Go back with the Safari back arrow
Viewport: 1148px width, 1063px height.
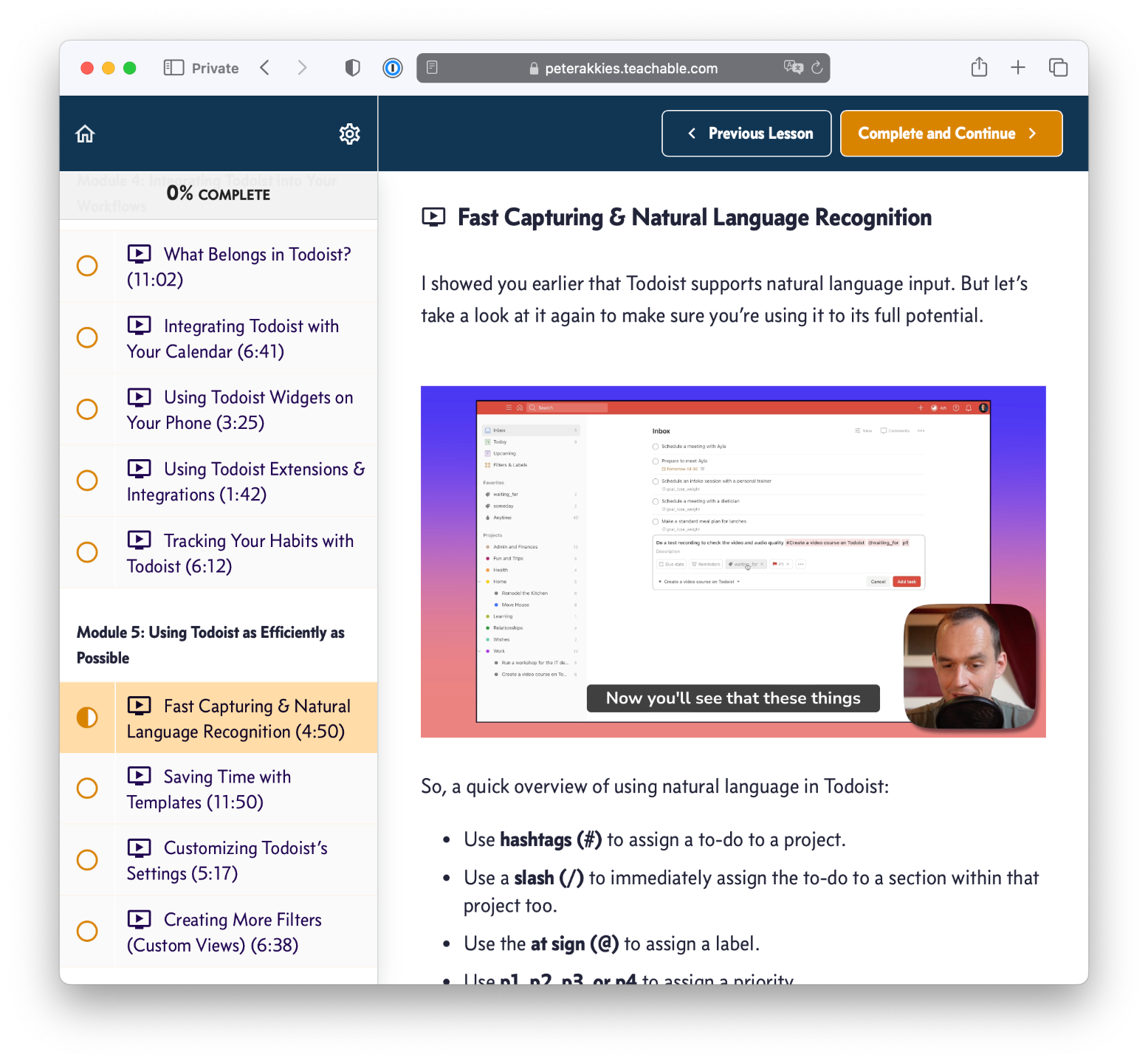coord(265,68)
